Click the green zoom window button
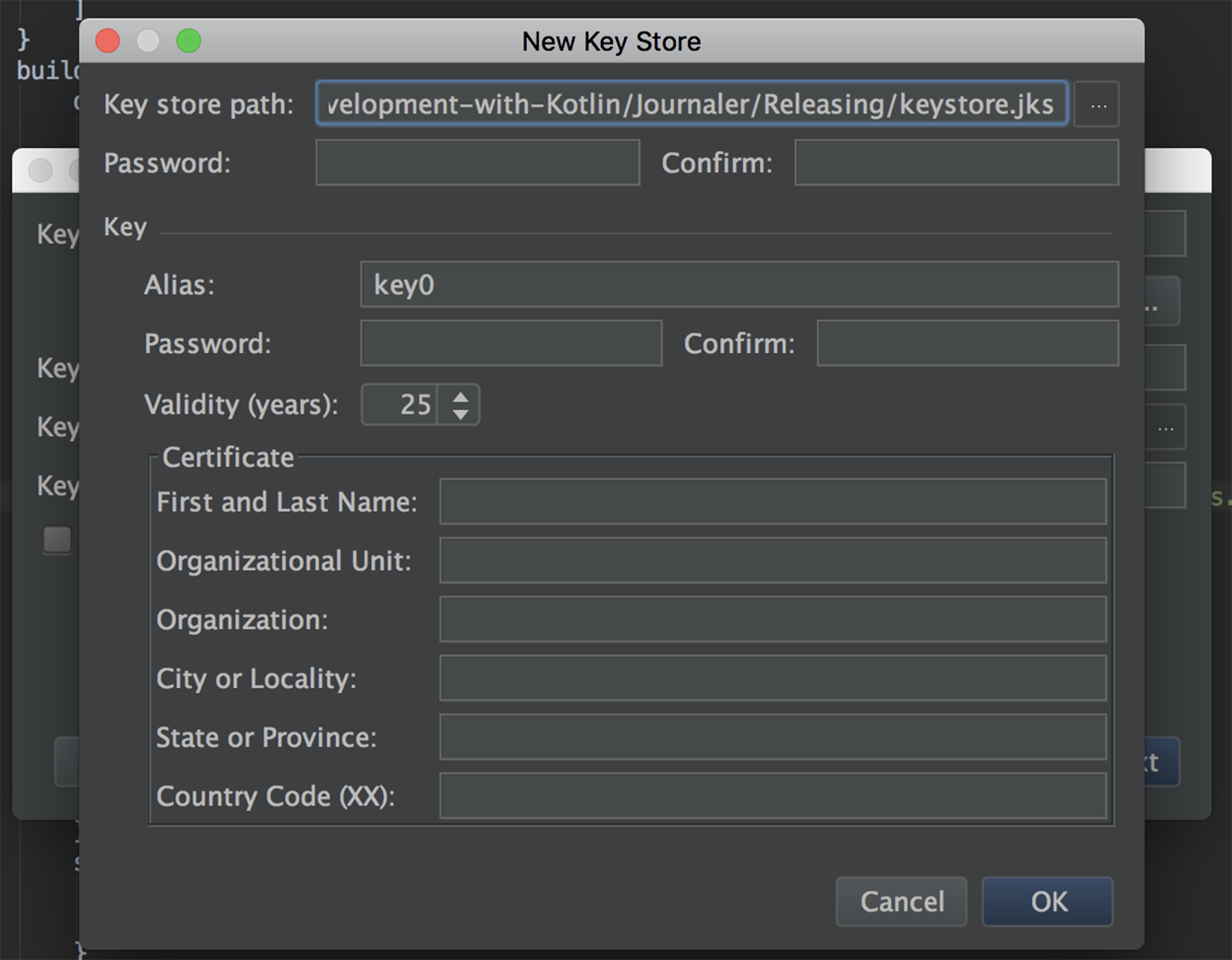1232x960 pixels. [189, 41]
